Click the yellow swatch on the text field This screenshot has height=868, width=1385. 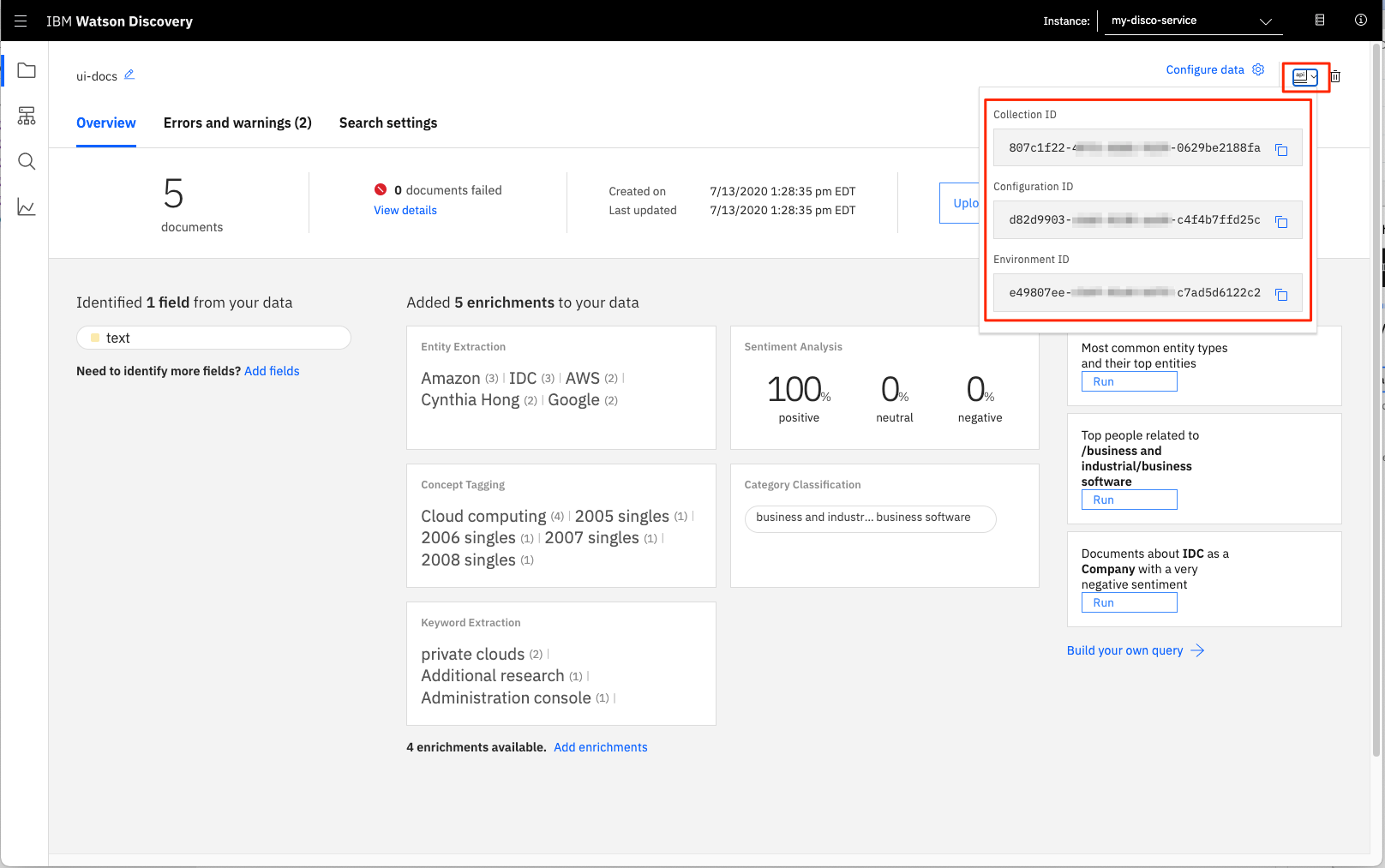click(95, 338)
